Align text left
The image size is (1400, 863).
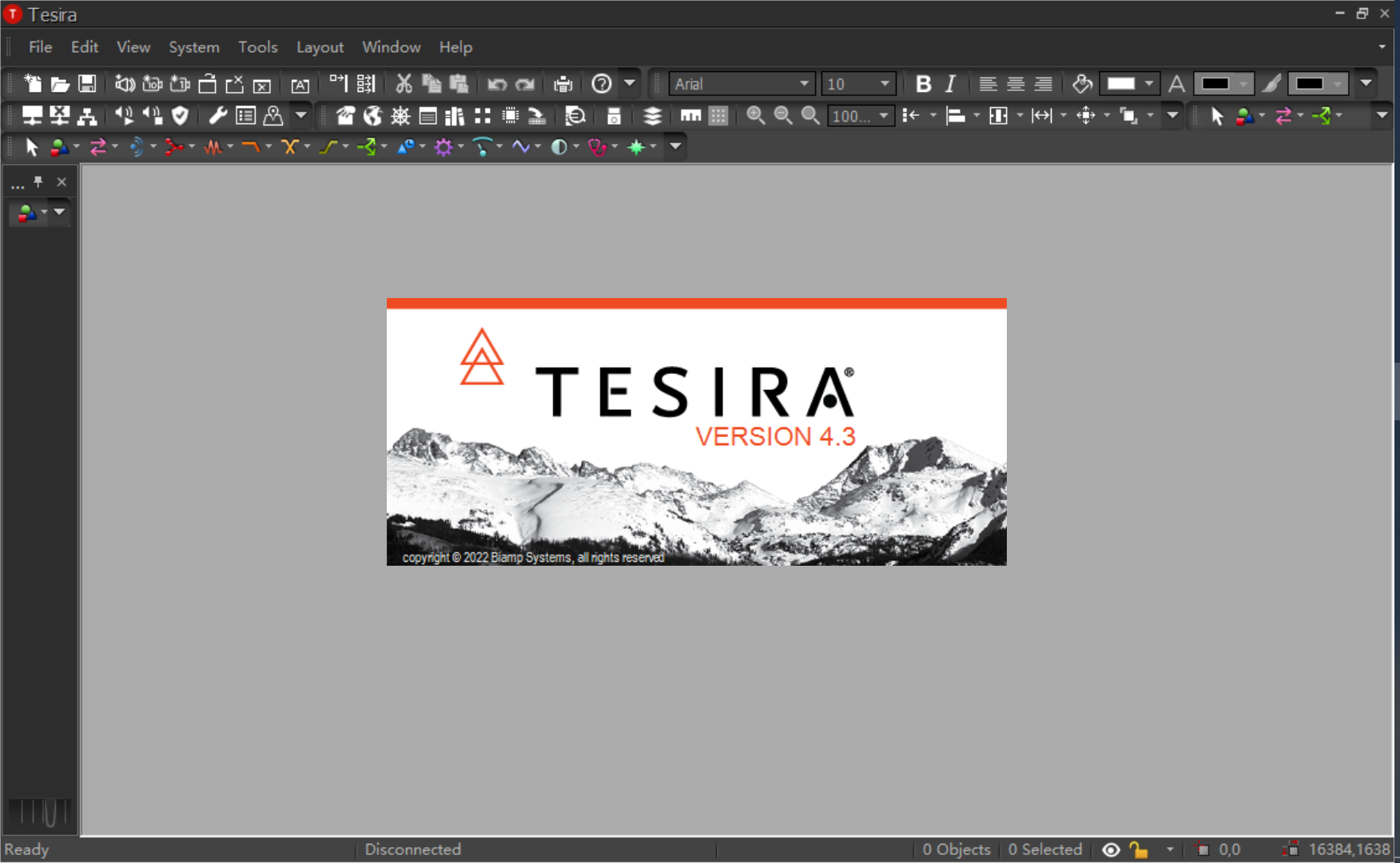988,84
